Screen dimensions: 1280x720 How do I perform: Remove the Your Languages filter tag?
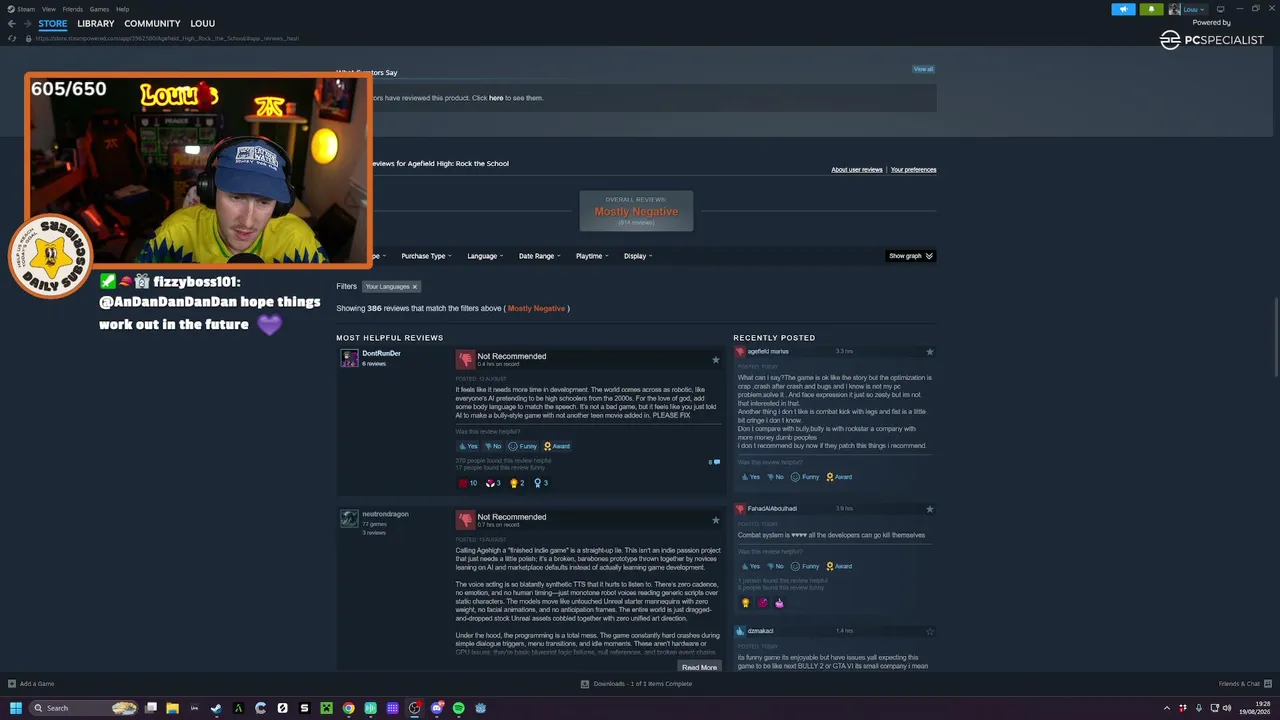414,287
